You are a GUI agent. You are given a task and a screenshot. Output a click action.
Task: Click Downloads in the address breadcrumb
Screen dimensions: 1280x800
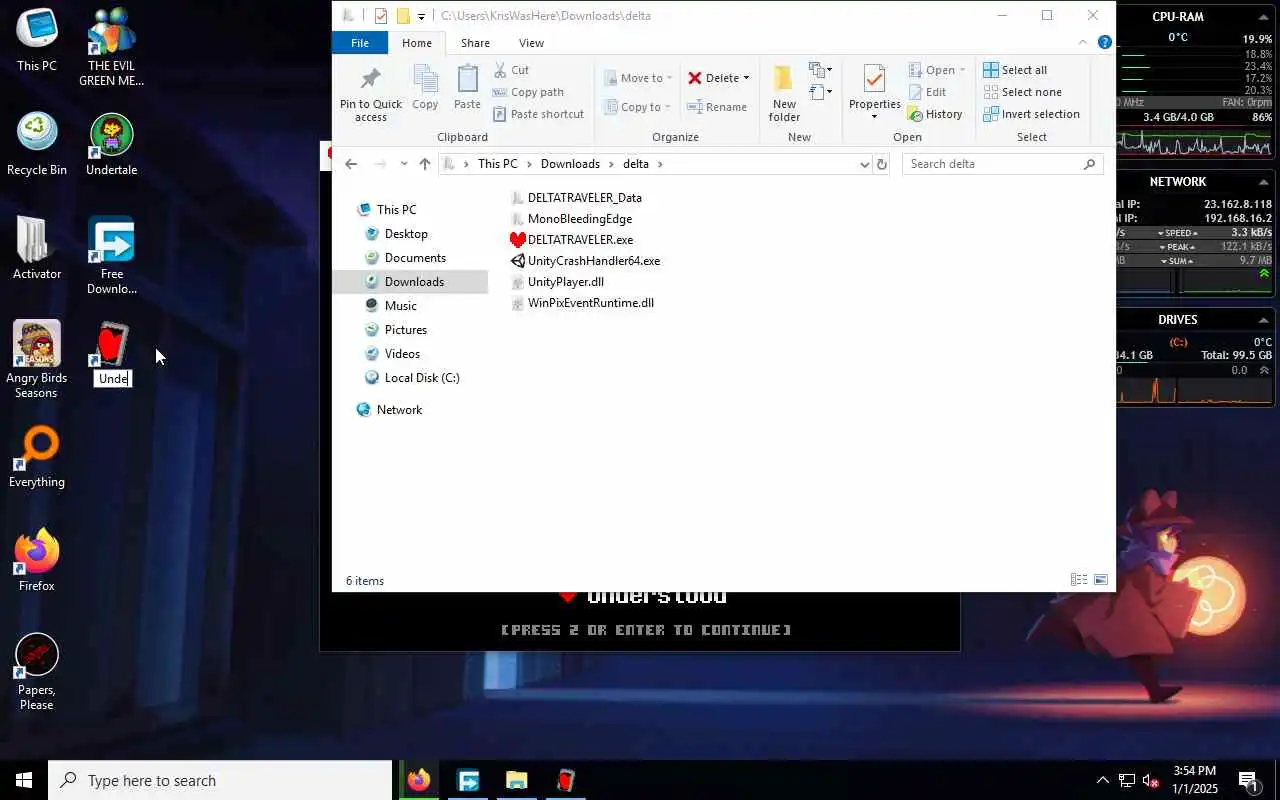(570, 164)
